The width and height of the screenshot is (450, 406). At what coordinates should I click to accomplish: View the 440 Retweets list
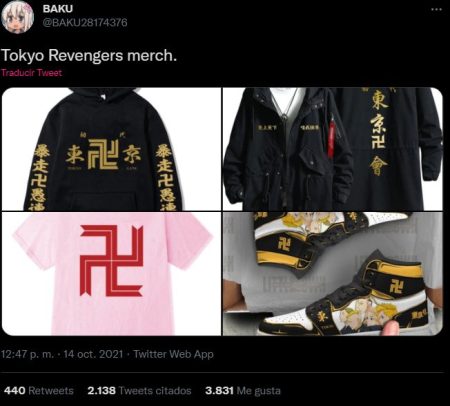(39, 390)
